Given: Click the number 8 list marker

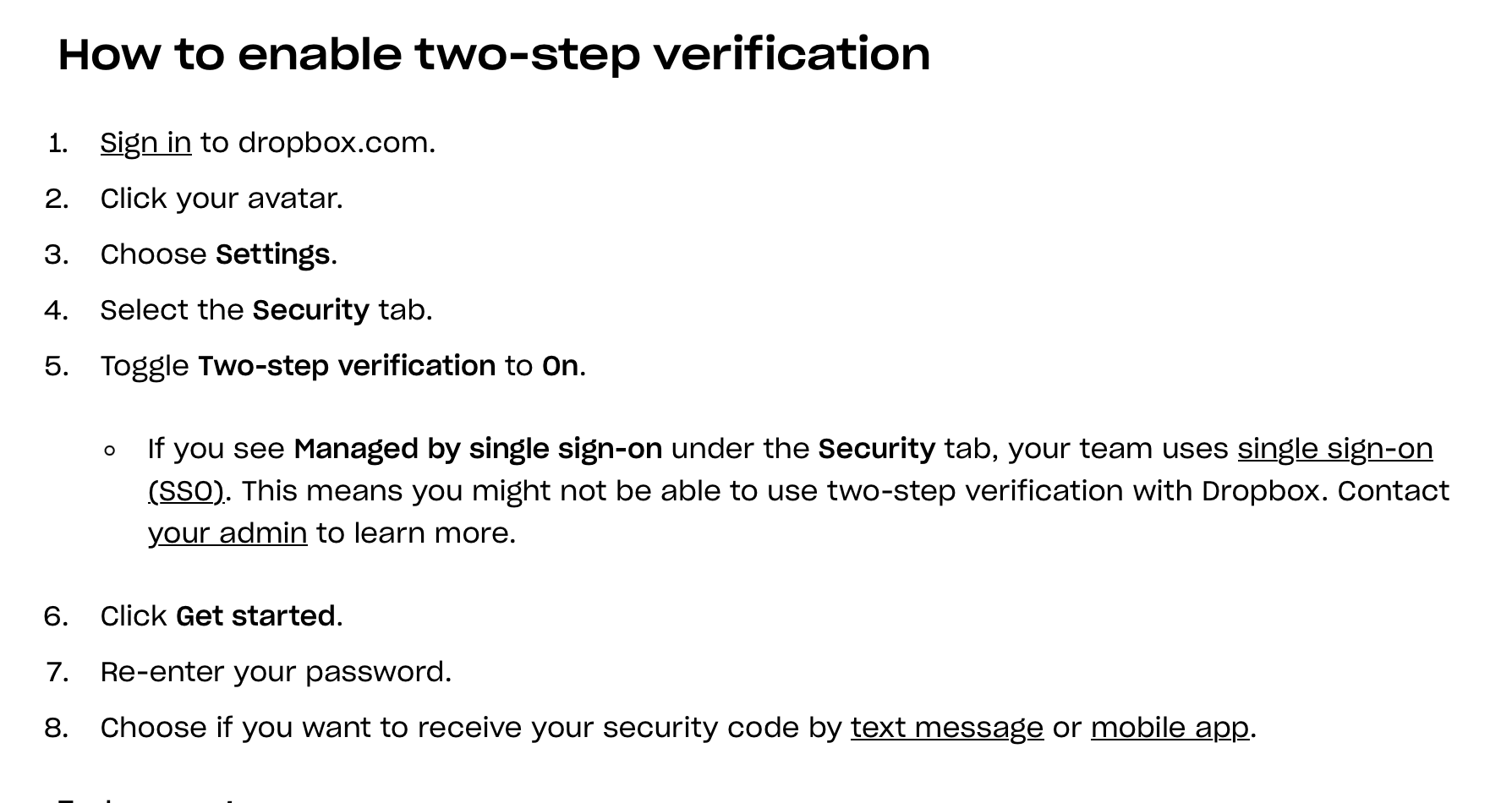Looking at the screenshot, I should pyautogui.click(x=56, y=728).
